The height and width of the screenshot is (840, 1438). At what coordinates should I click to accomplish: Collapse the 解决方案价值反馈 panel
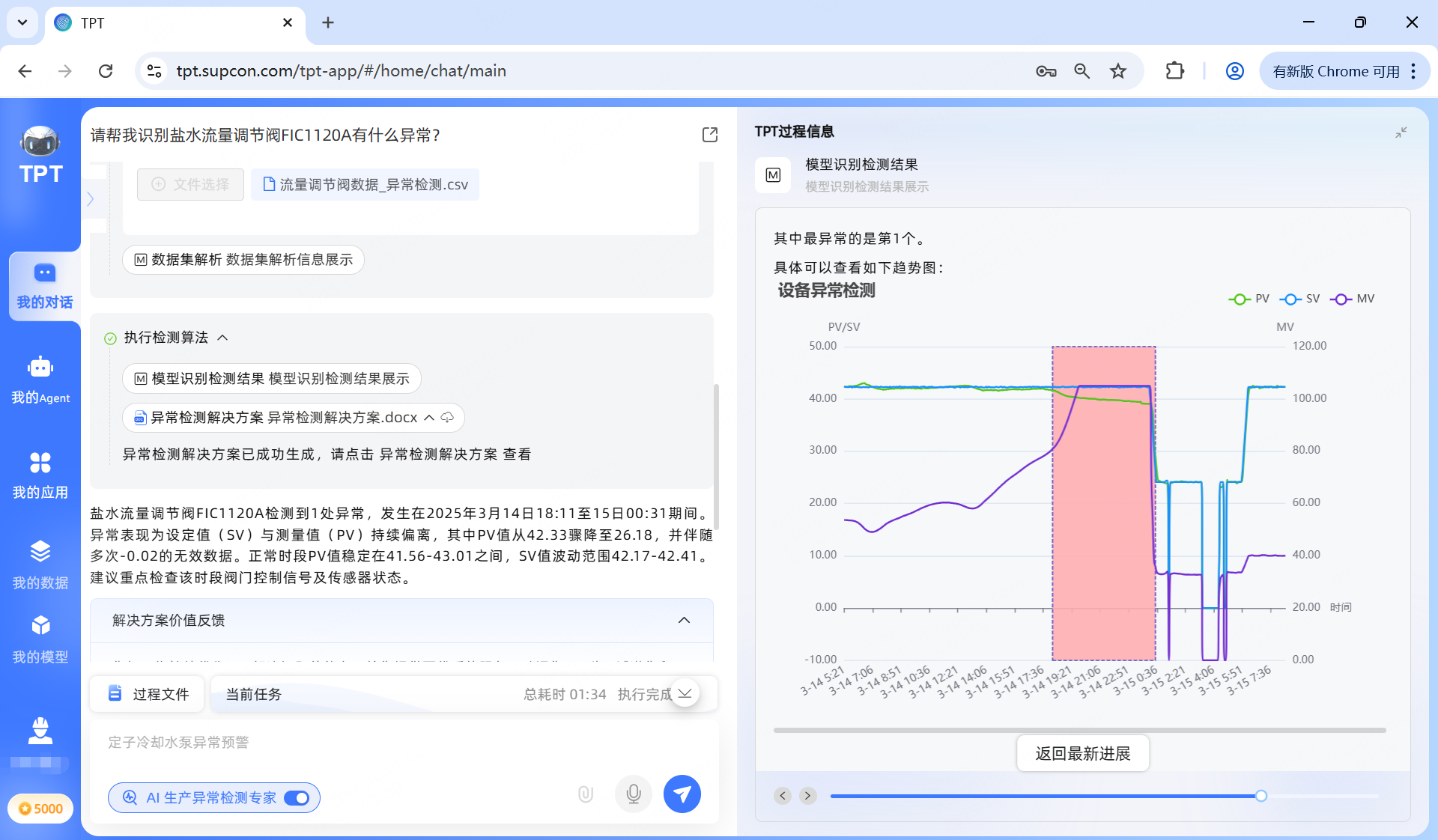pyautogui.click(x=684, y=620)
